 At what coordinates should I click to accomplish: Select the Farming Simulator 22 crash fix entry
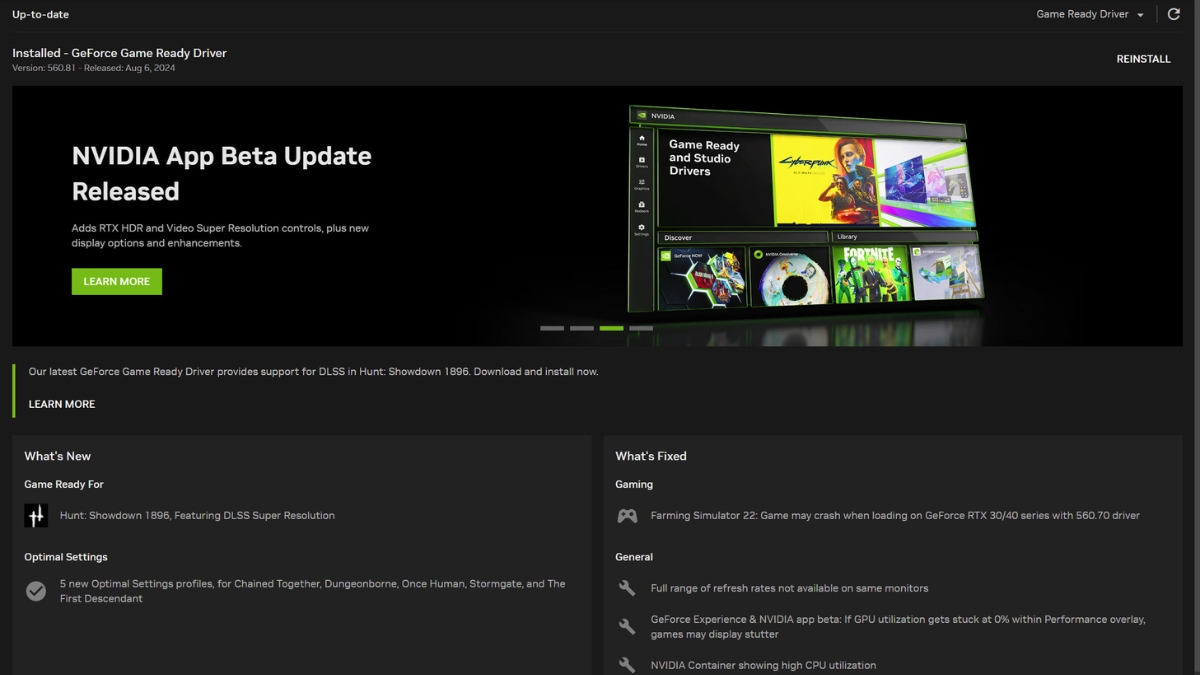point(894,516)
